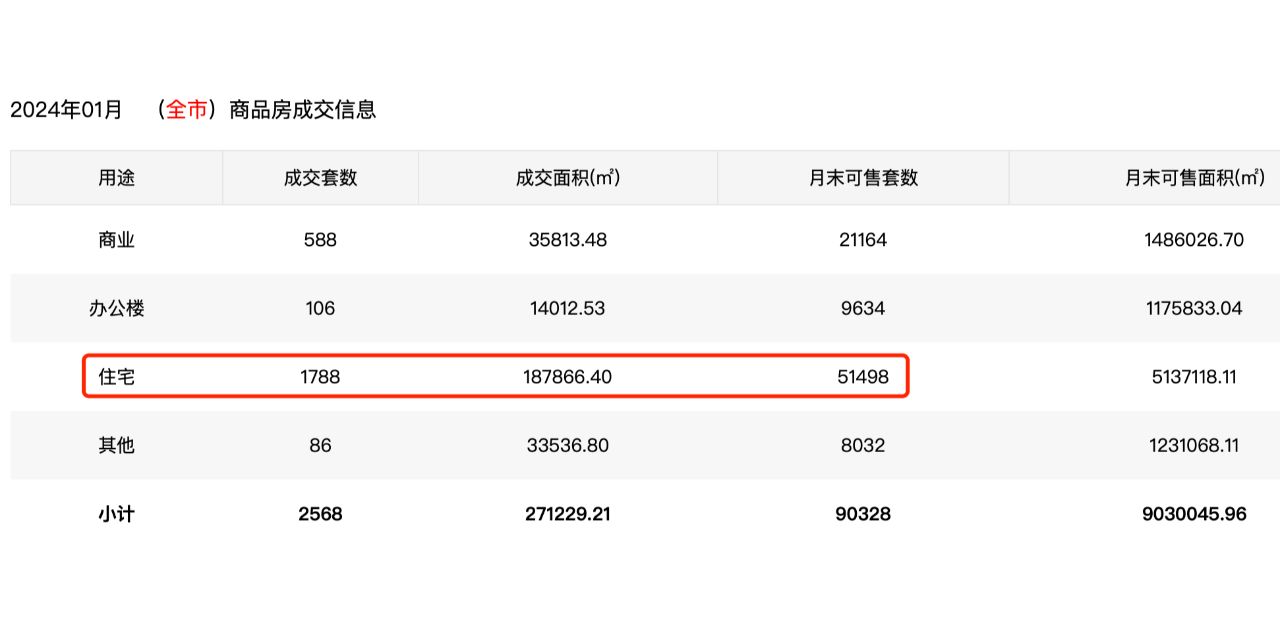Viewport: 1280px width, 640px height.
Task: Select the 住宅 row label
Action: (x=116, y=377)
